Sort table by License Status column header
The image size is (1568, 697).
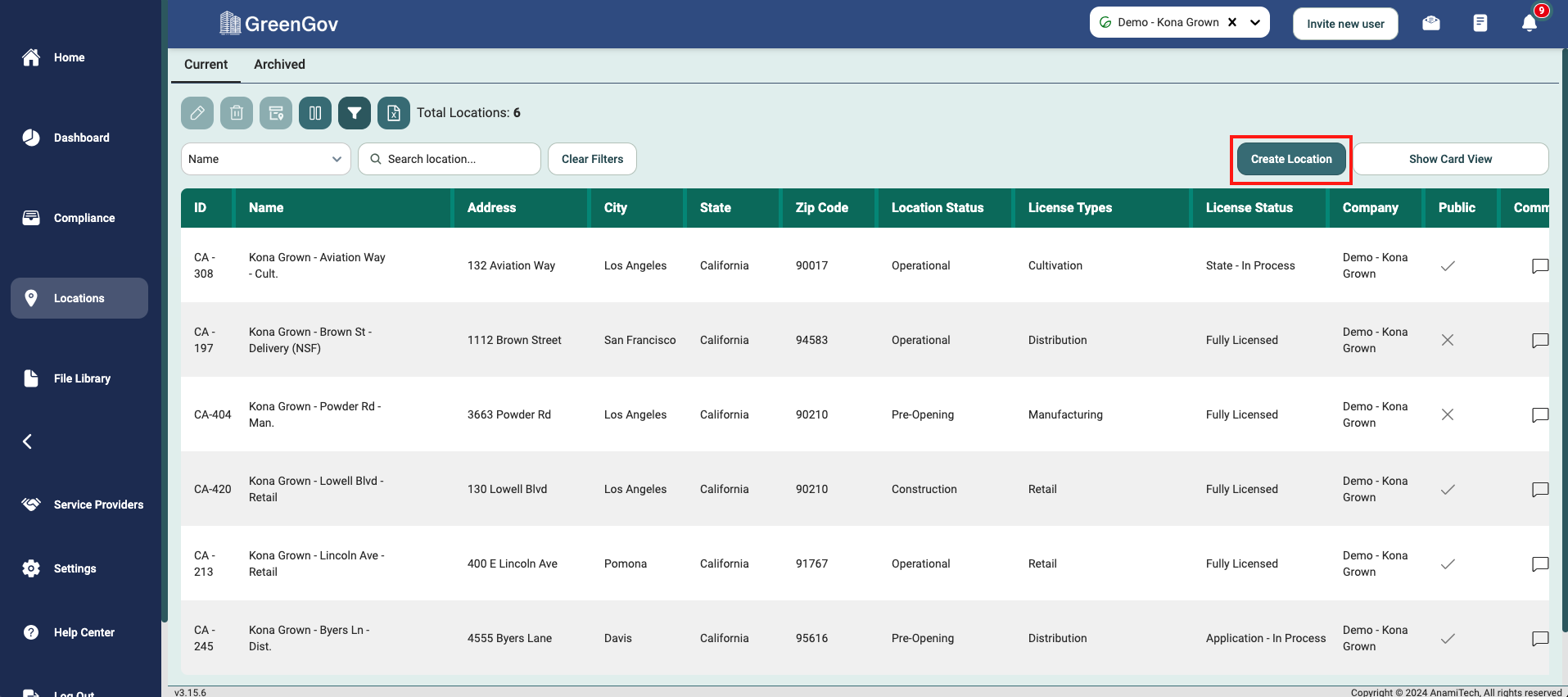[1249, 208]
